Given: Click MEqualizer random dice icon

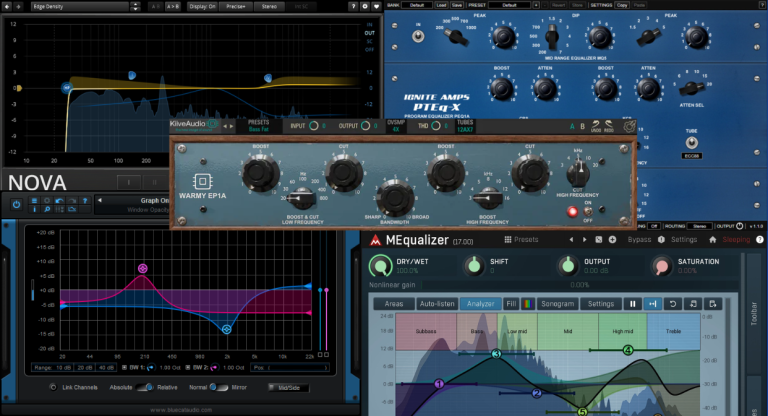Looking at the screenshot, I should point(599,240).
